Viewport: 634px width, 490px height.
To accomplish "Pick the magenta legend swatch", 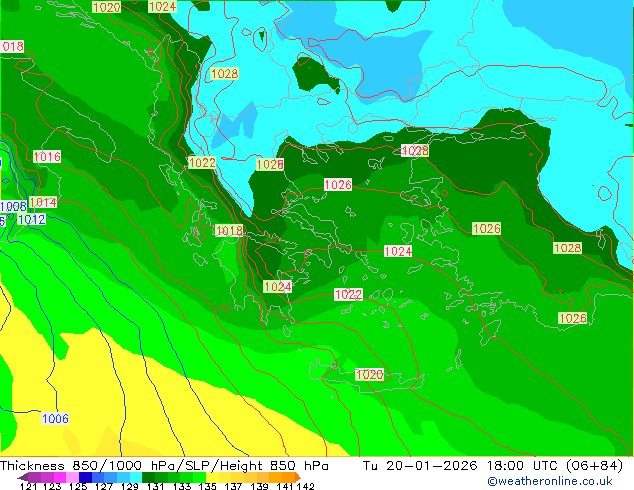I will click(x=59, y=477).
